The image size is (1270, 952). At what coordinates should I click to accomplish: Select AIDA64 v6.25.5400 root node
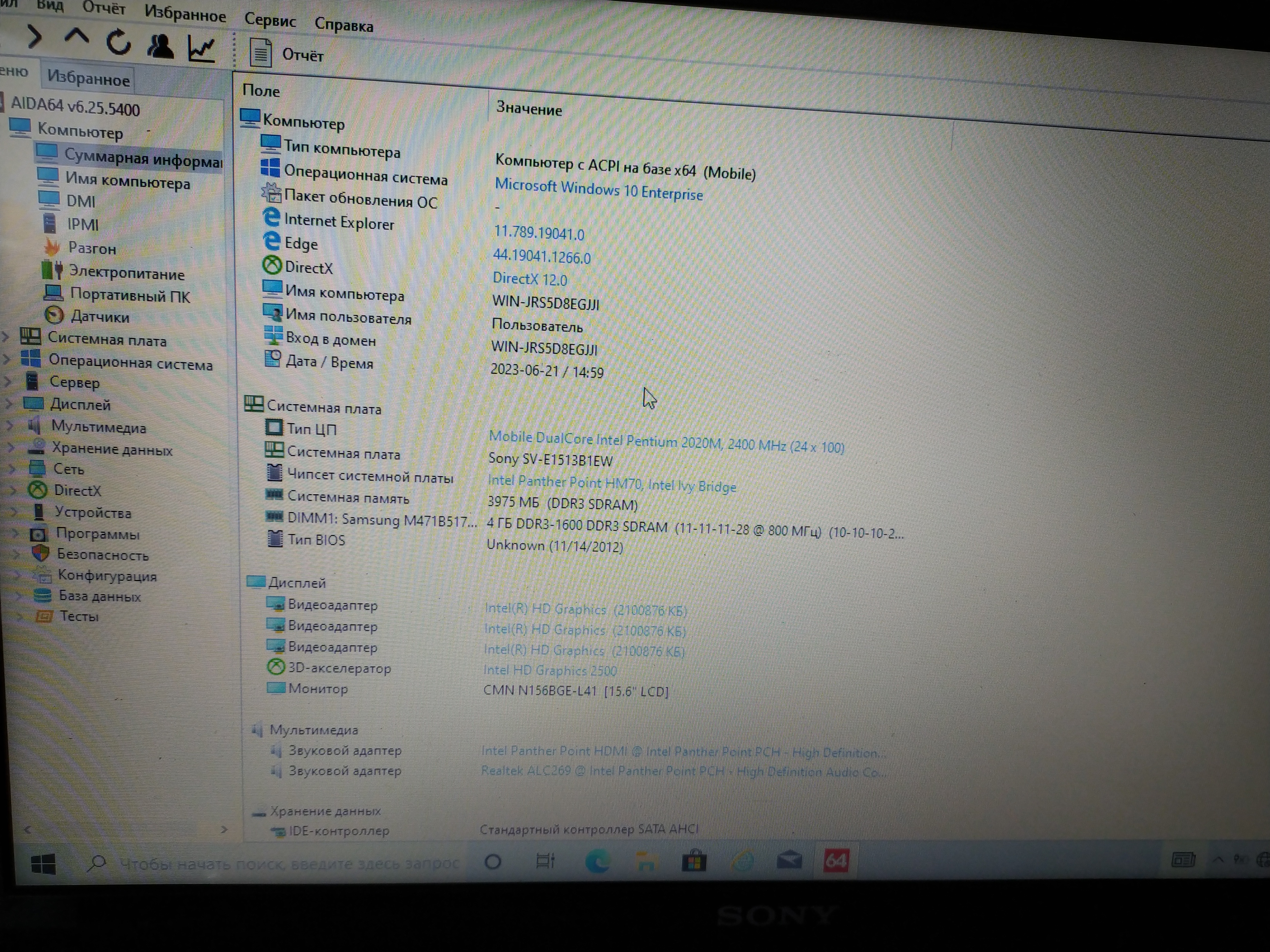pyautogui.click(x=75, y=107)
